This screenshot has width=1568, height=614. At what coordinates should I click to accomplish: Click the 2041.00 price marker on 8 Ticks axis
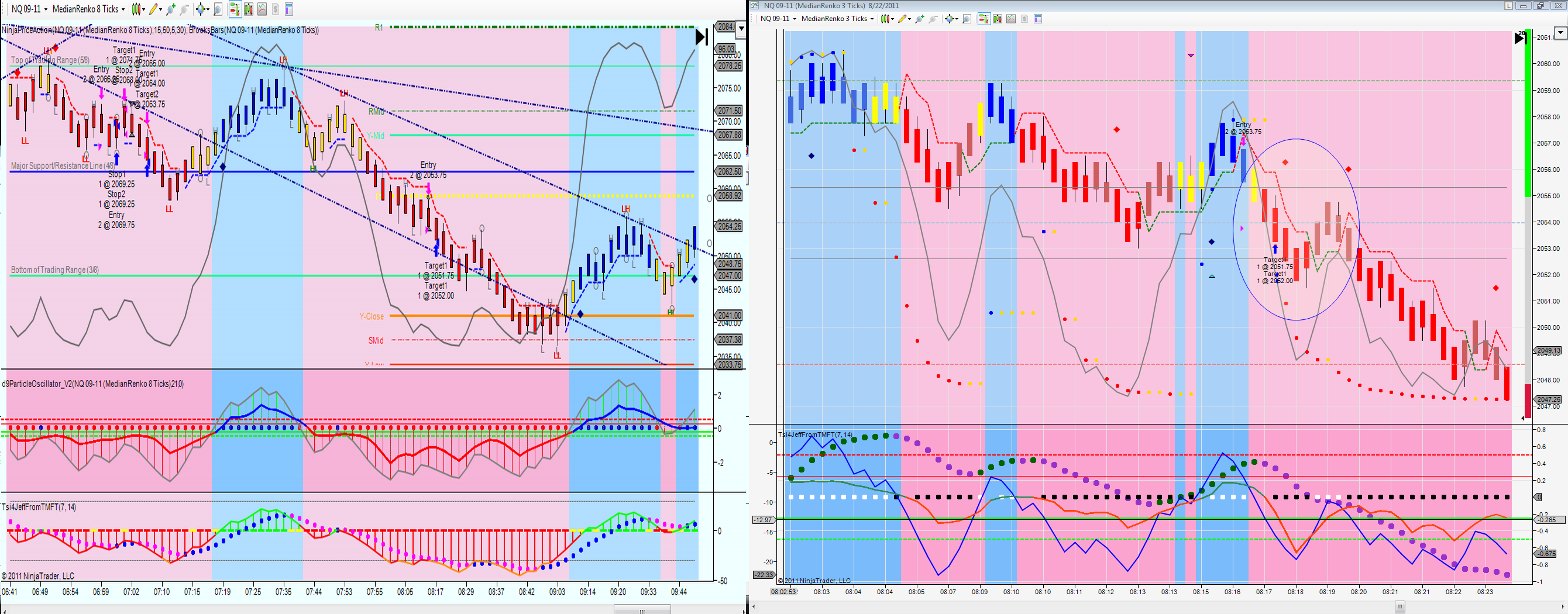[729, 315]
